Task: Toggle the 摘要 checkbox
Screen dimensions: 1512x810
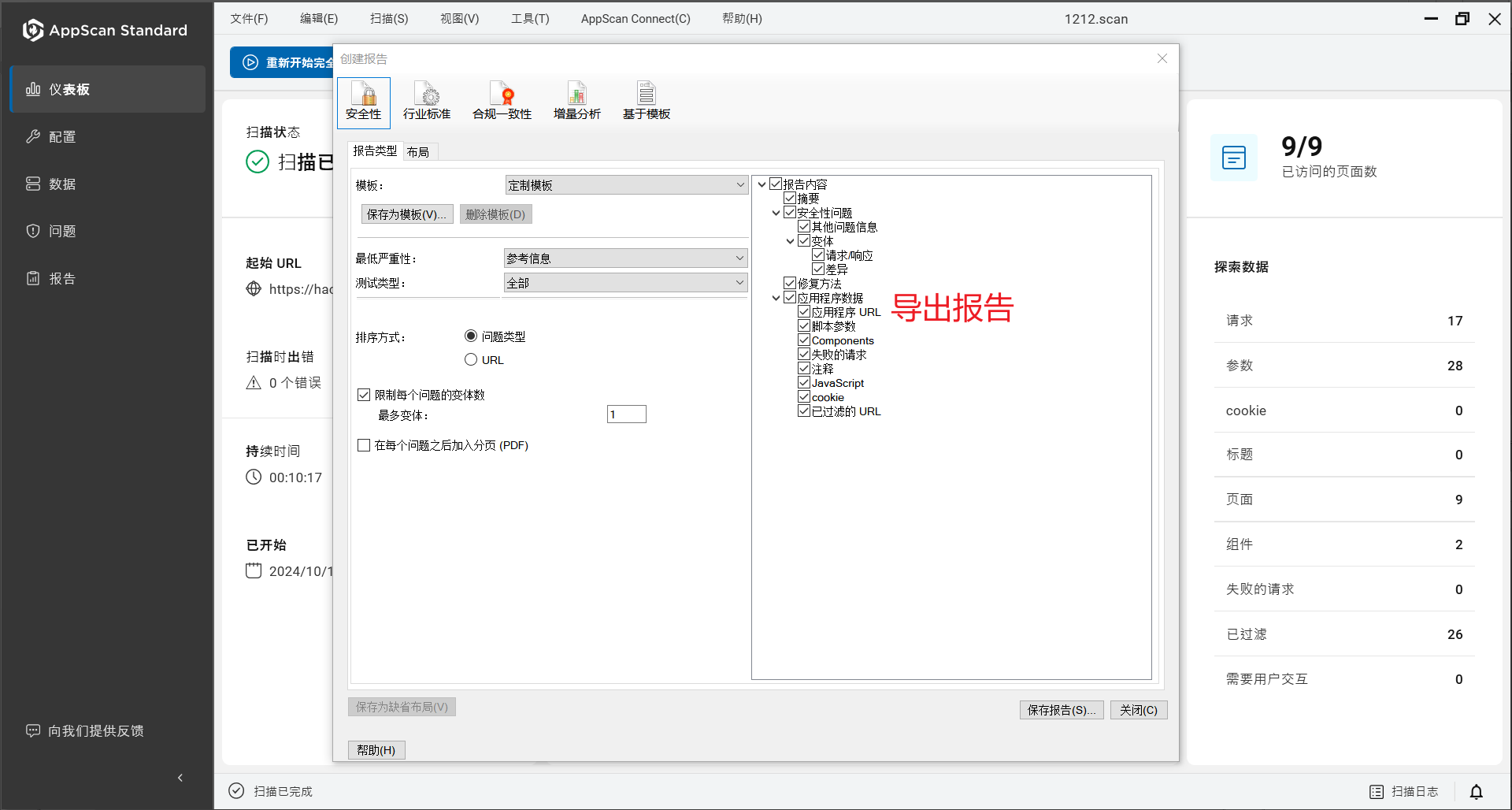Action: click(790, 198)
